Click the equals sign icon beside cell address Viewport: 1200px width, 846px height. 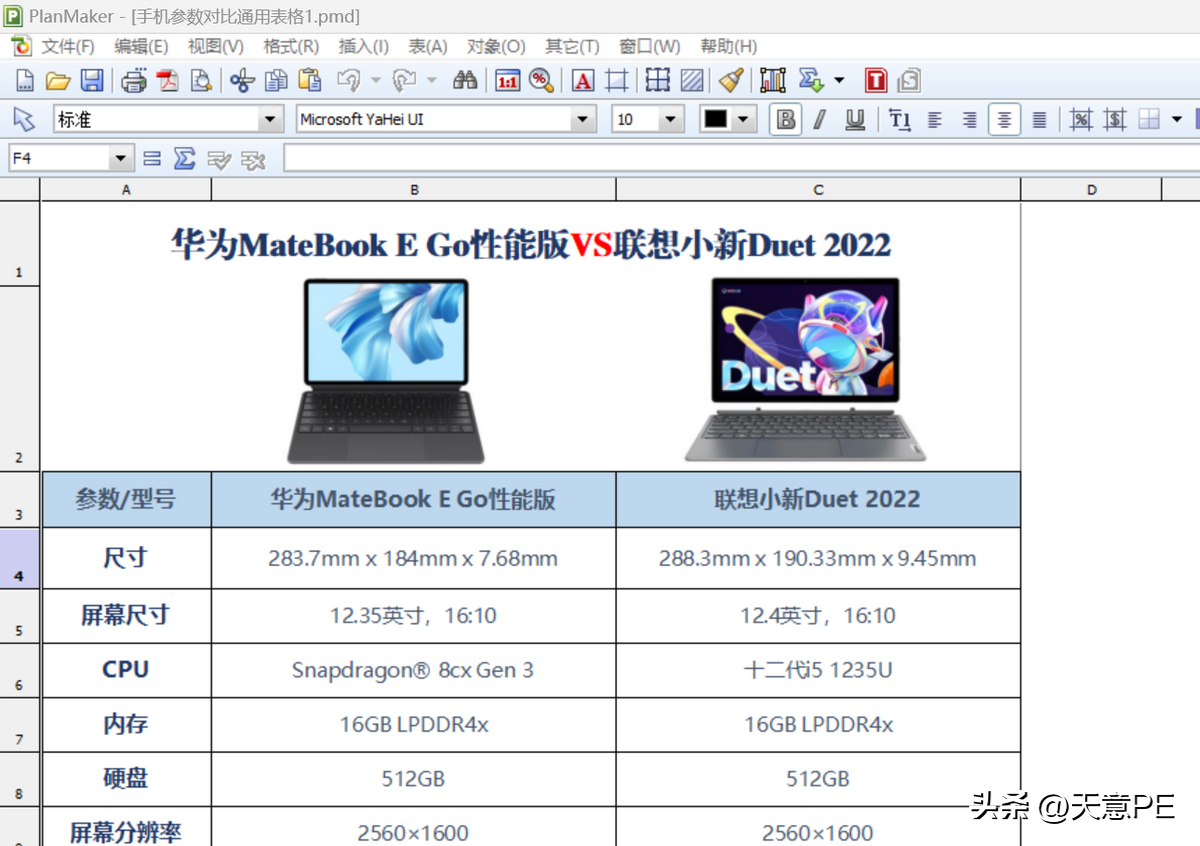[152, 159]
